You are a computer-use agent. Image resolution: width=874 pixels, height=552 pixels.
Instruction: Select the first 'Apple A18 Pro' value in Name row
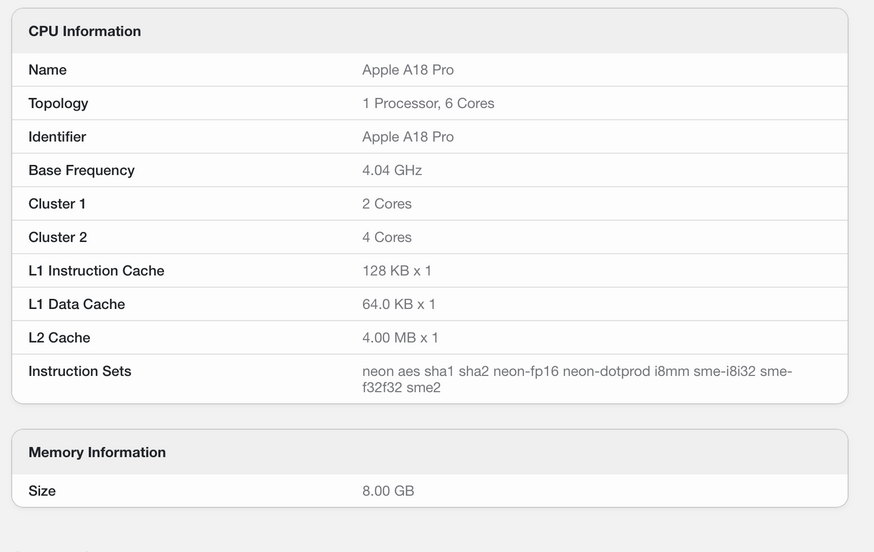(408, 70)
